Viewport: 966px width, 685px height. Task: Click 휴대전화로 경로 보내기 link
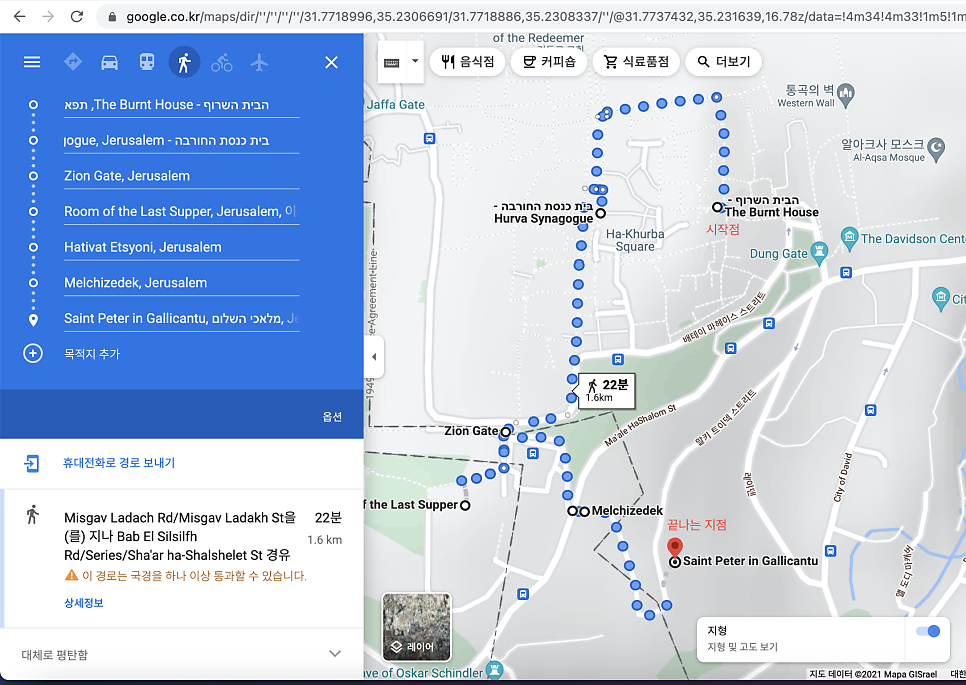119,463
